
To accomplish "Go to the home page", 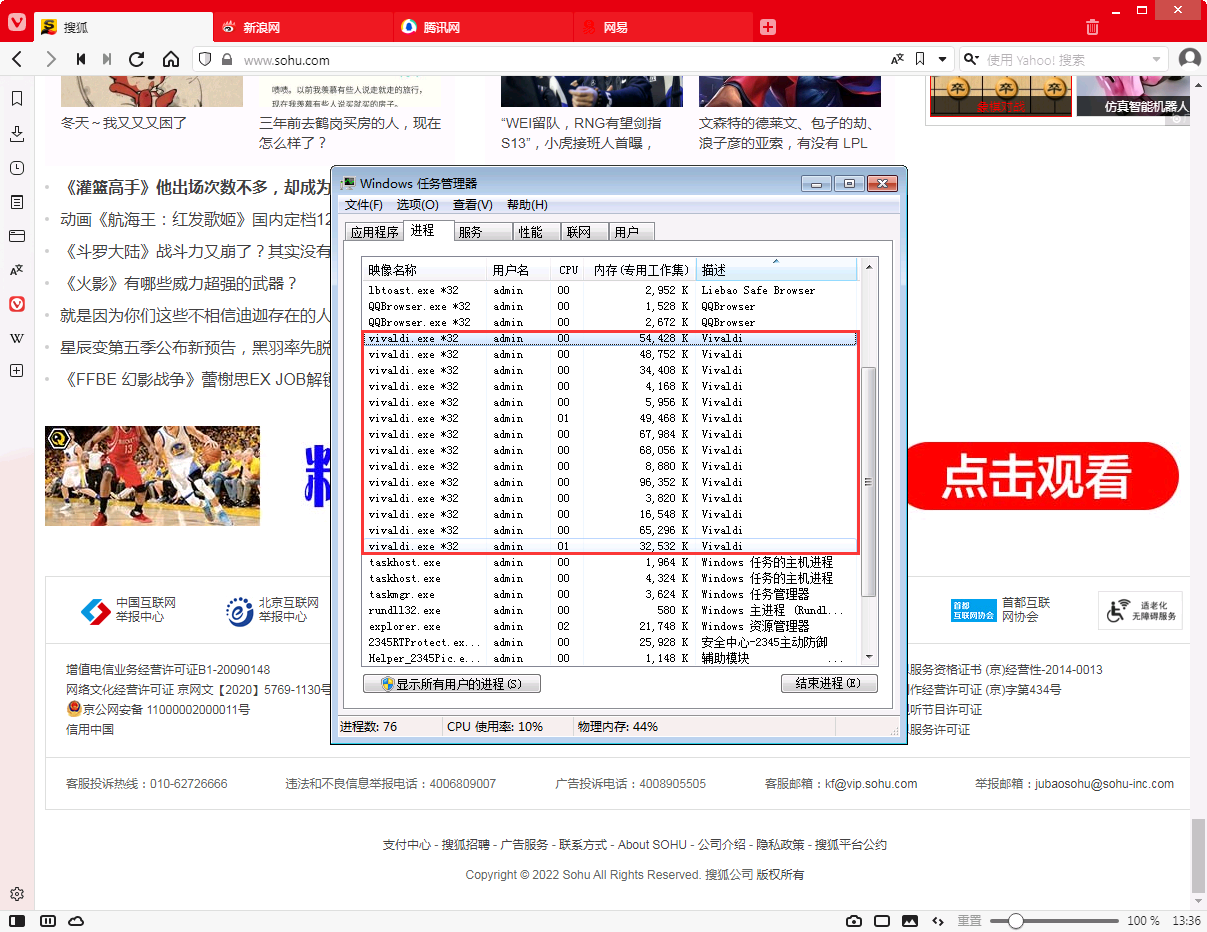I will click(x=171, y=59).
